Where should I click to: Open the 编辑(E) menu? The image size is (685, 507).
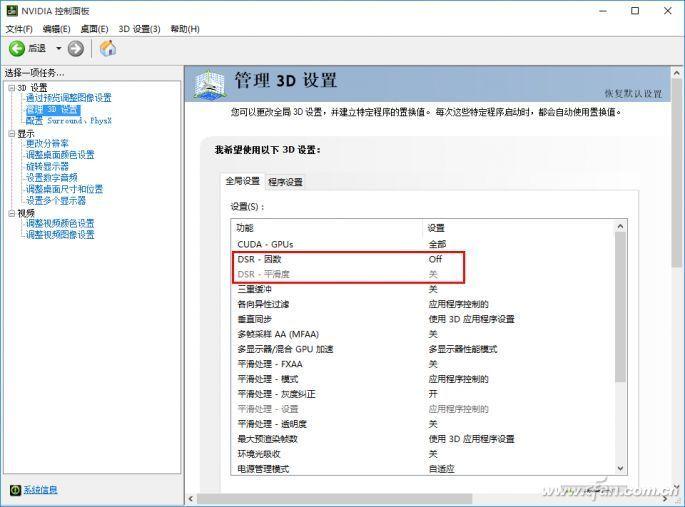click(56, 29)
